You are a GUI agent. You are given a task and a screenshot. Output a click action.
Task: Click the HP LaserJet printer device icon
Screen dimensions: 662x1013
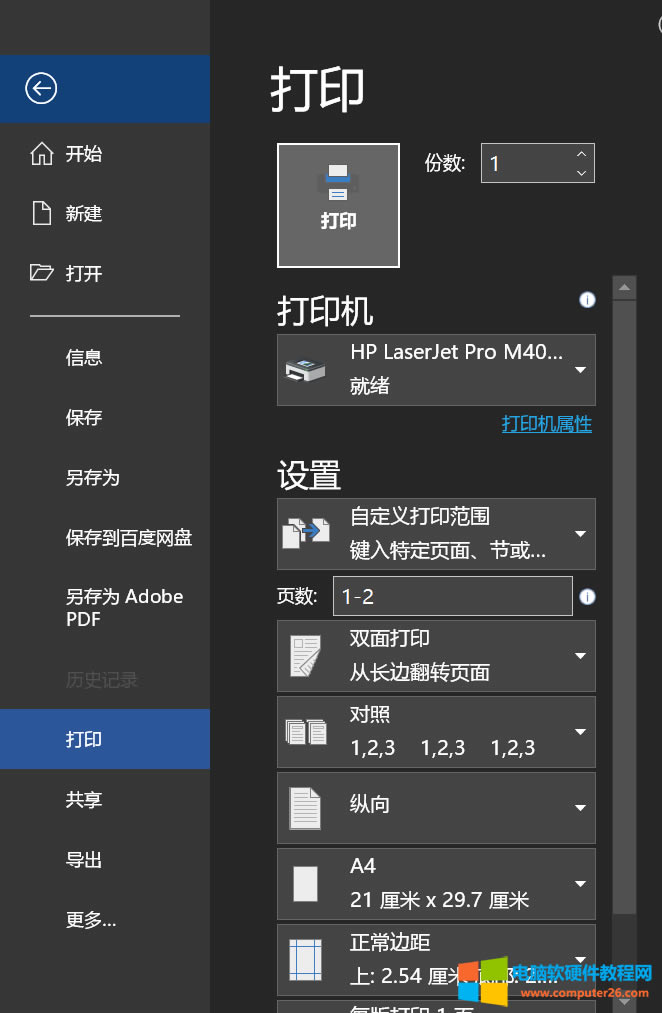click(x=305, y=369)
